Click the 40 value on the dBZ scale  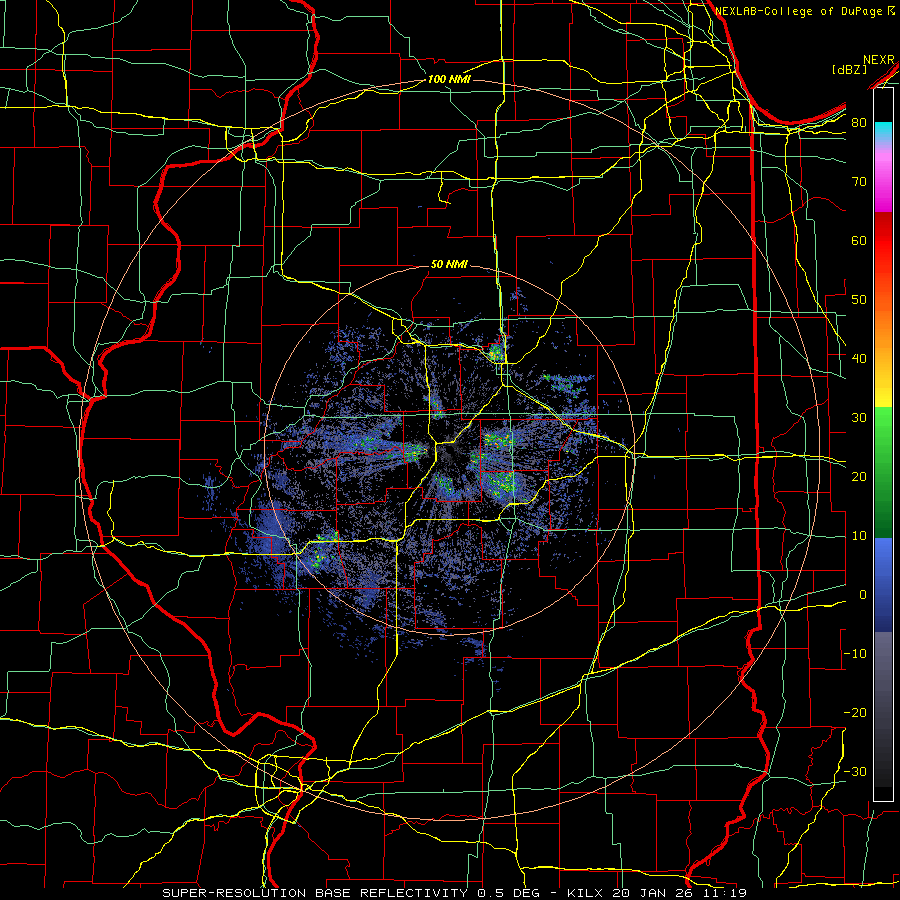pos(859,359)
